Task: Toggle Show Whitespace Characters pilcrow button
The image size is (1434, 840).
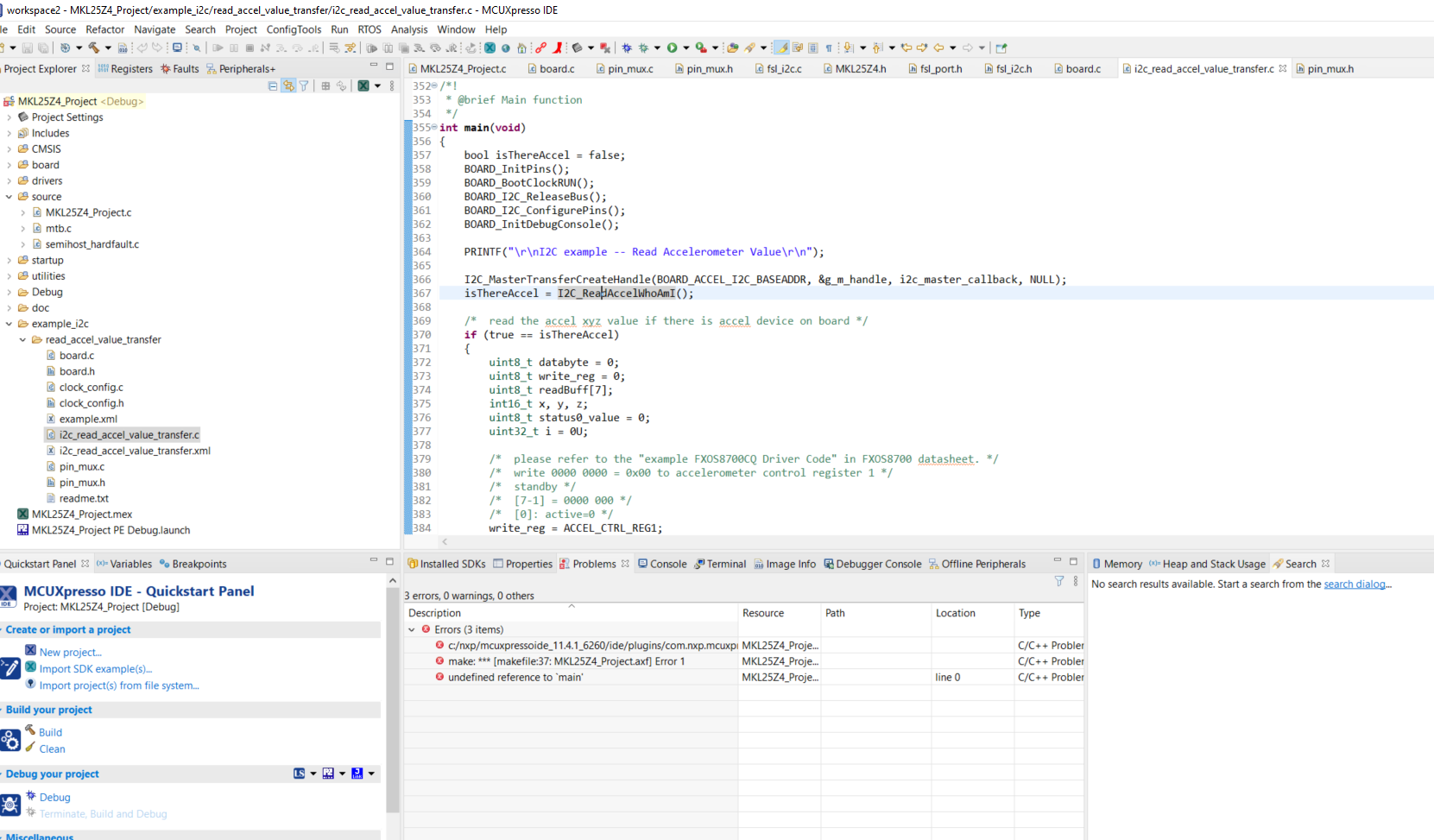Action: click(829, 47)
